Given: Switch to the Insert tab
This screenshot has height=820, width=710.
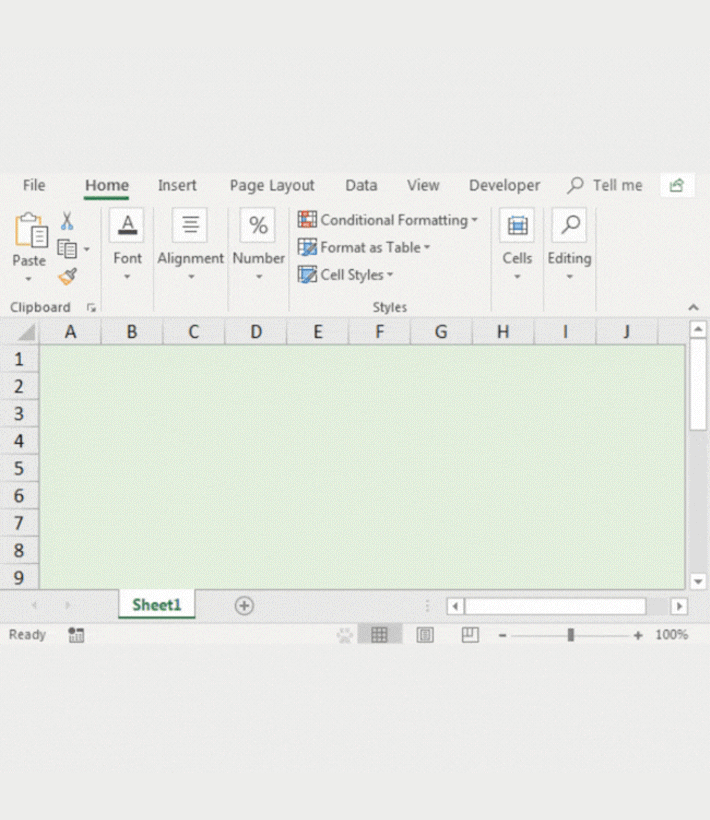Looking at the screenshot, I should [177, 185].
